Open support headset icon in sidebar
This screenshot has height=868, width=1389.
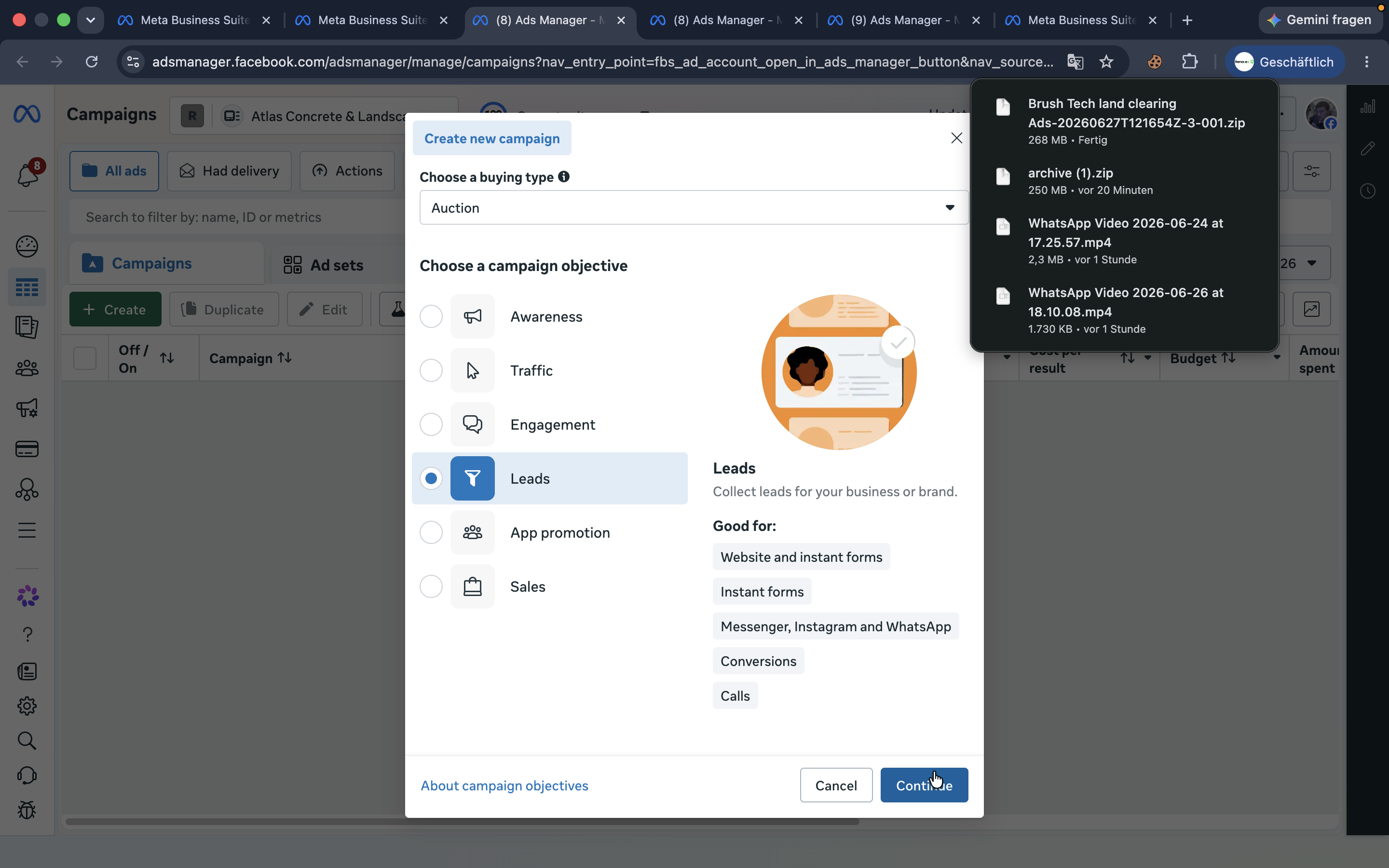click(x=27, y=775)
